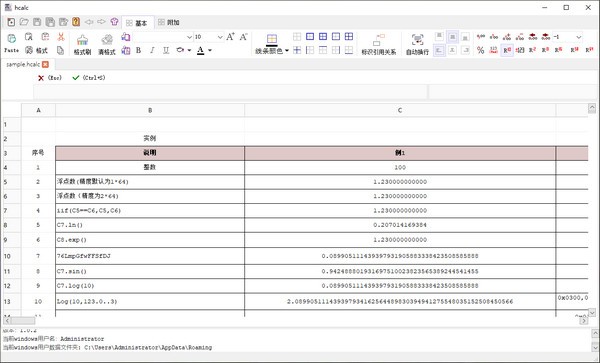Image resolution: width=600 pixels, height=363 pixels.
Task: Align cell content to vertical middle
Action: (x=452, y=37)
